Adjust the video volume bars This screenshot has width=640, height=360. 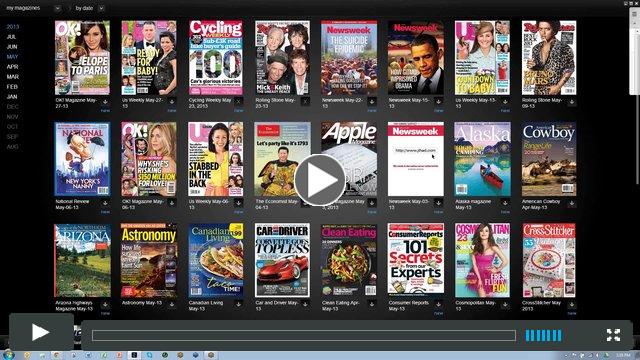[544, 336]
